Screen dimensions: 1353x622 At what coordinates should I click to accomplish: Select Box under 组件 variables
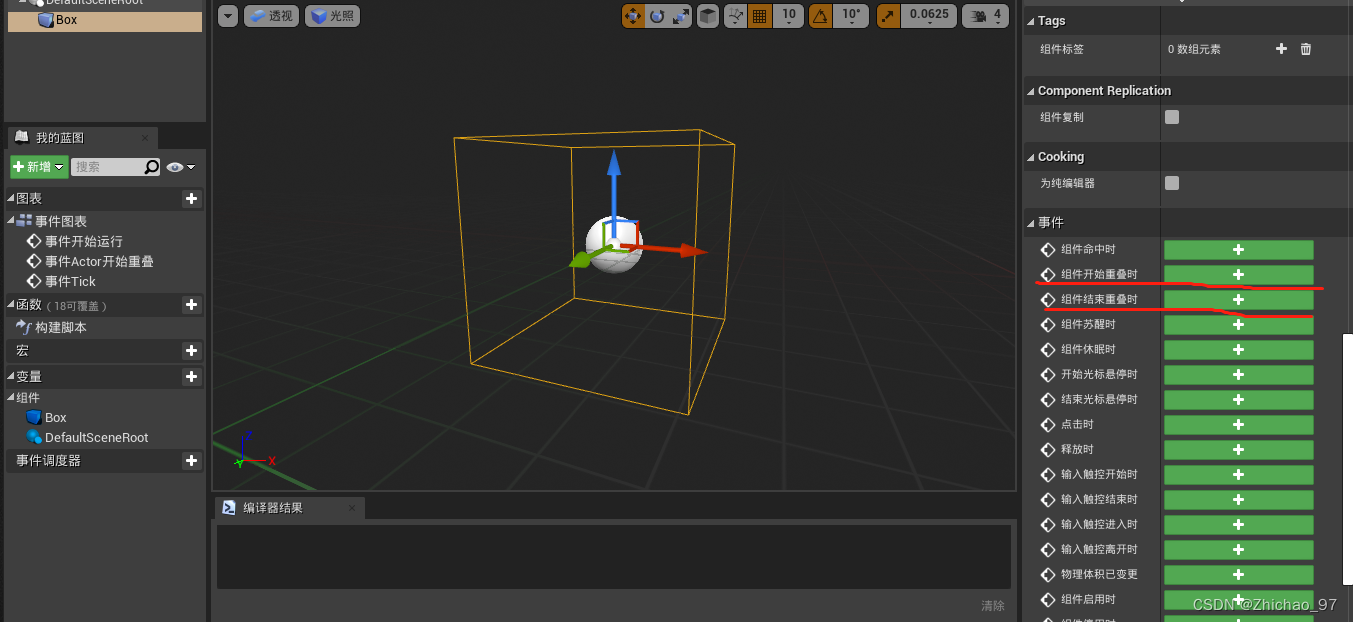[46, 418]
